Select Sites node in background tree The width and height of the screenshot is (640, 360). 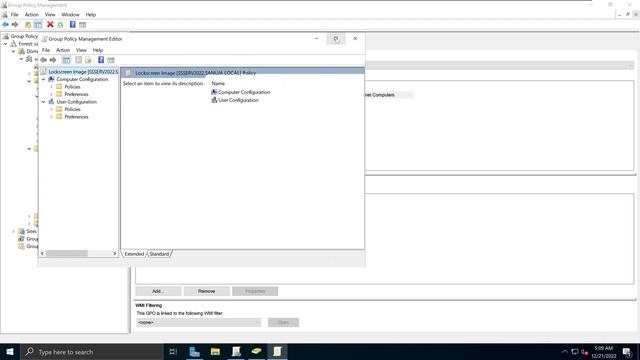tap(31, 231)
